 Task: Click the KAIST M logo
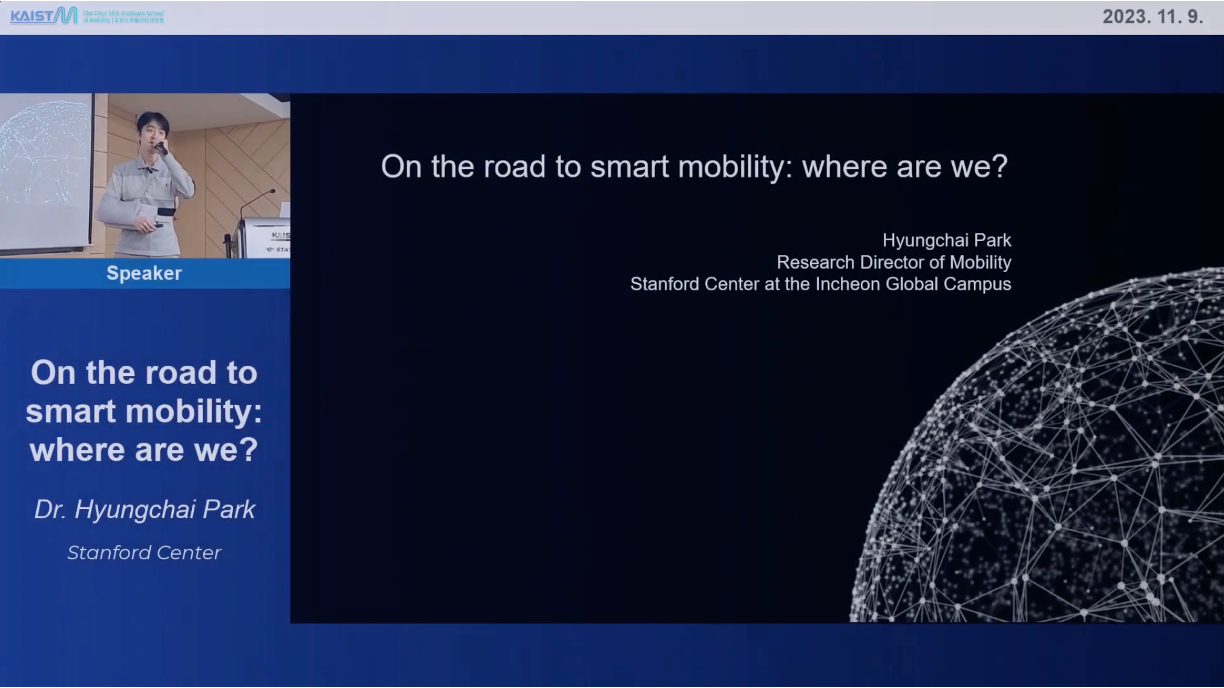click(43, 16)
